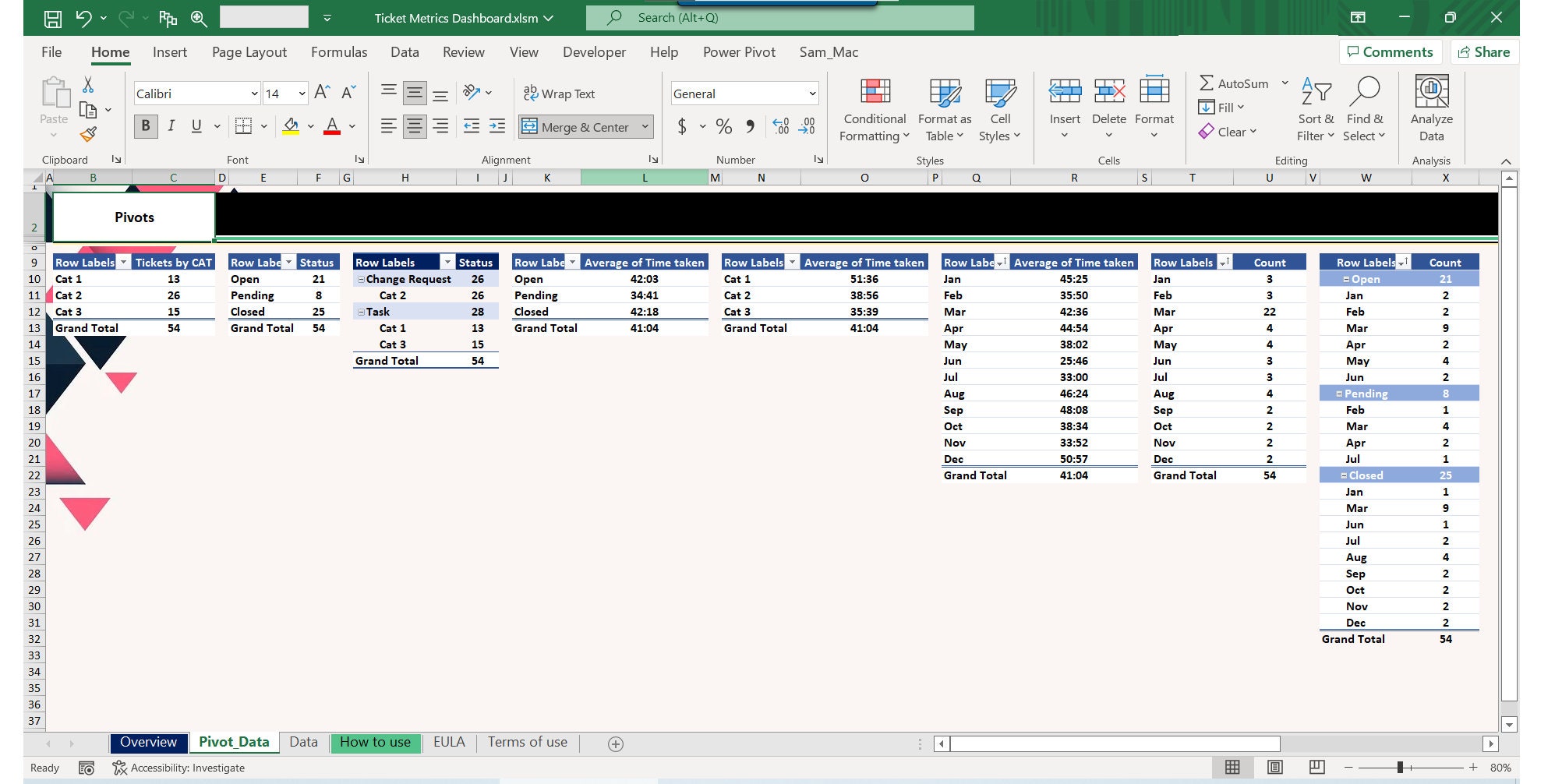Toggle bold formatting
Image resolution: width=1562 pixels, height=784 pixels.
(145, 125)
